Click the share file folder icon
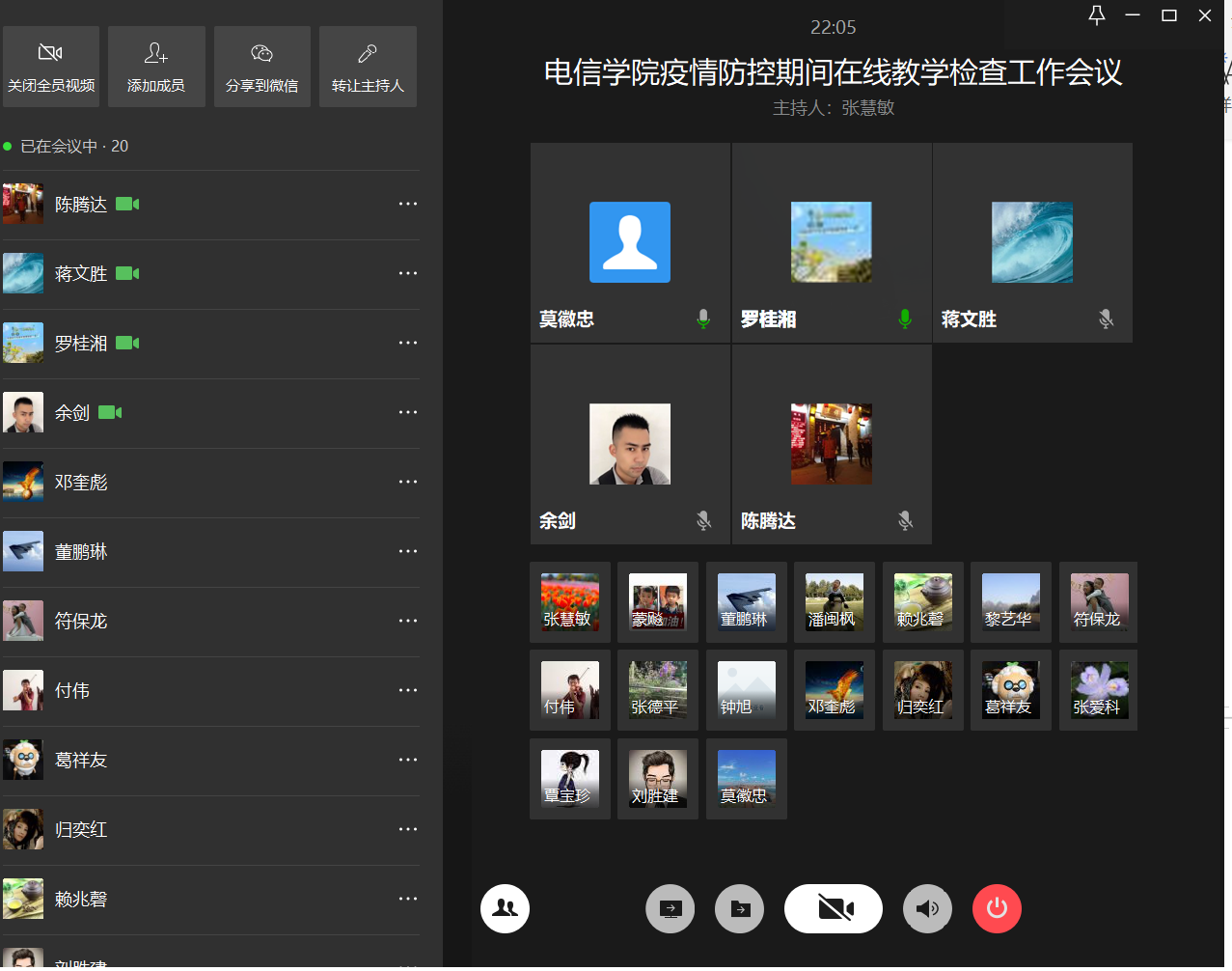1232x971 pixels. pos(740,908)
